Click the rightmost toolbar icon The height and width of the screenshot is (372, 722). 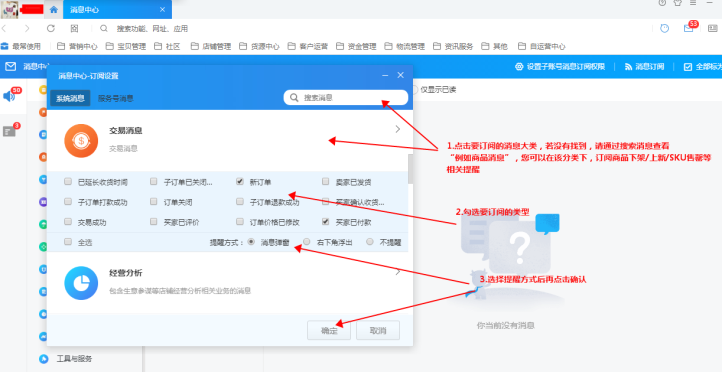[712, 29]
